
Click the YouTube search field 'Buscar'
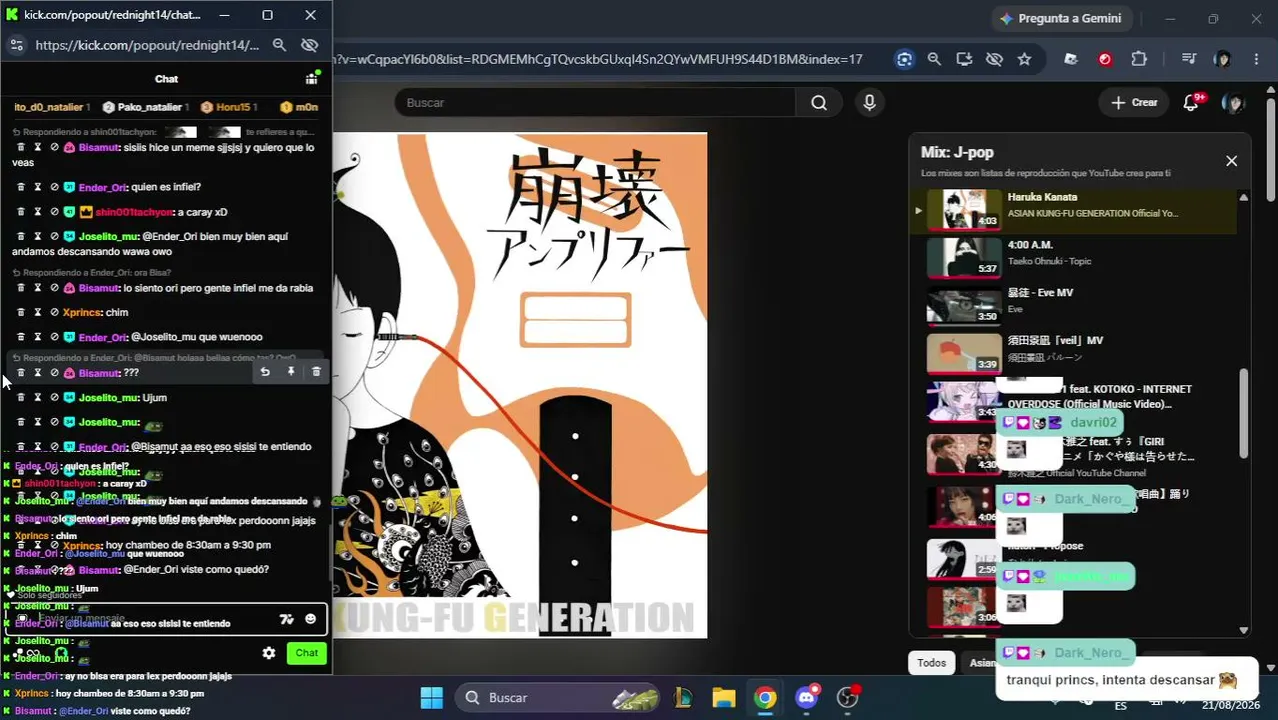[x=595, y=102]
